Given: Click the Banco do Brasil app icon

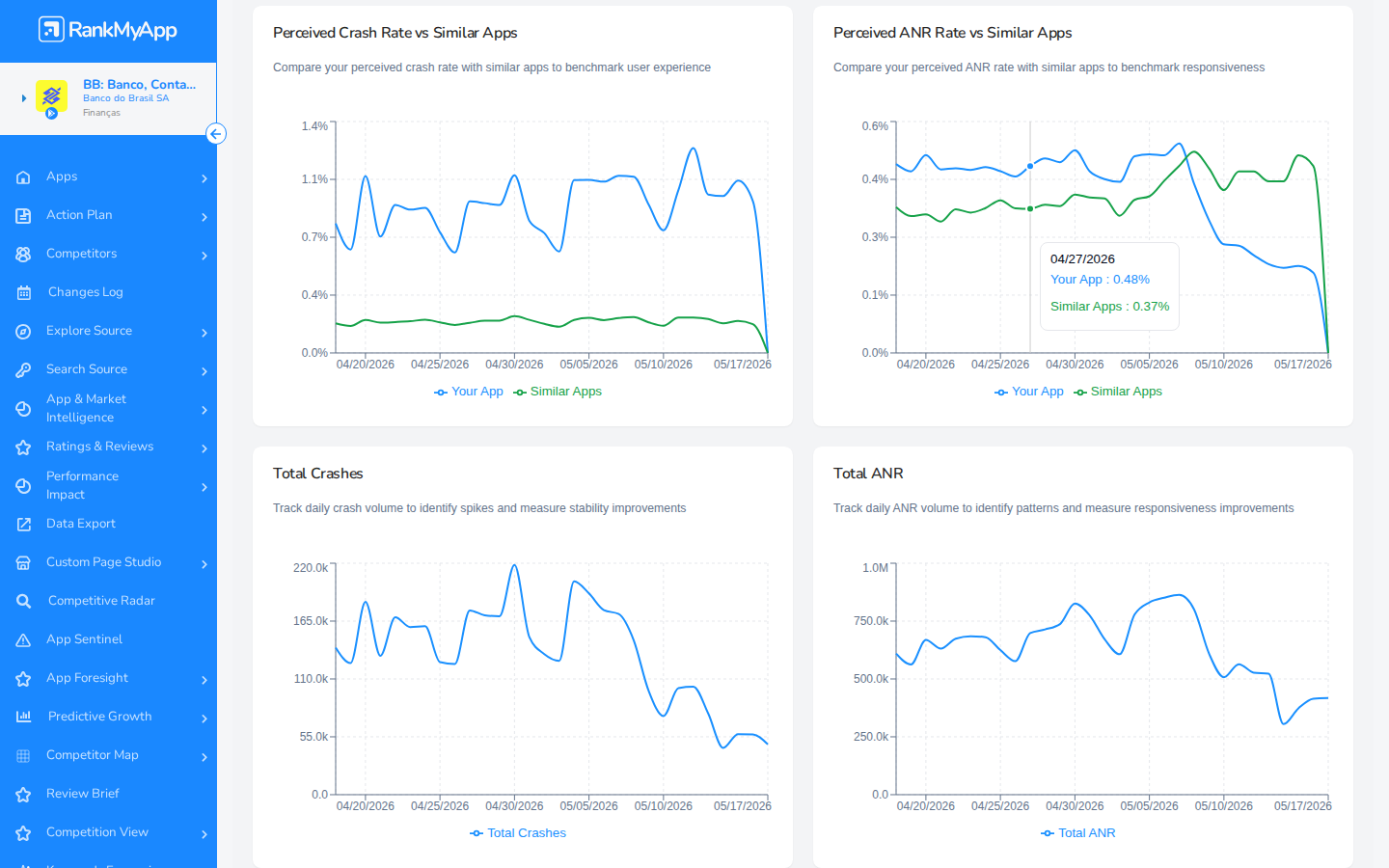Looking at the screenshot, I should coord(51,97).
